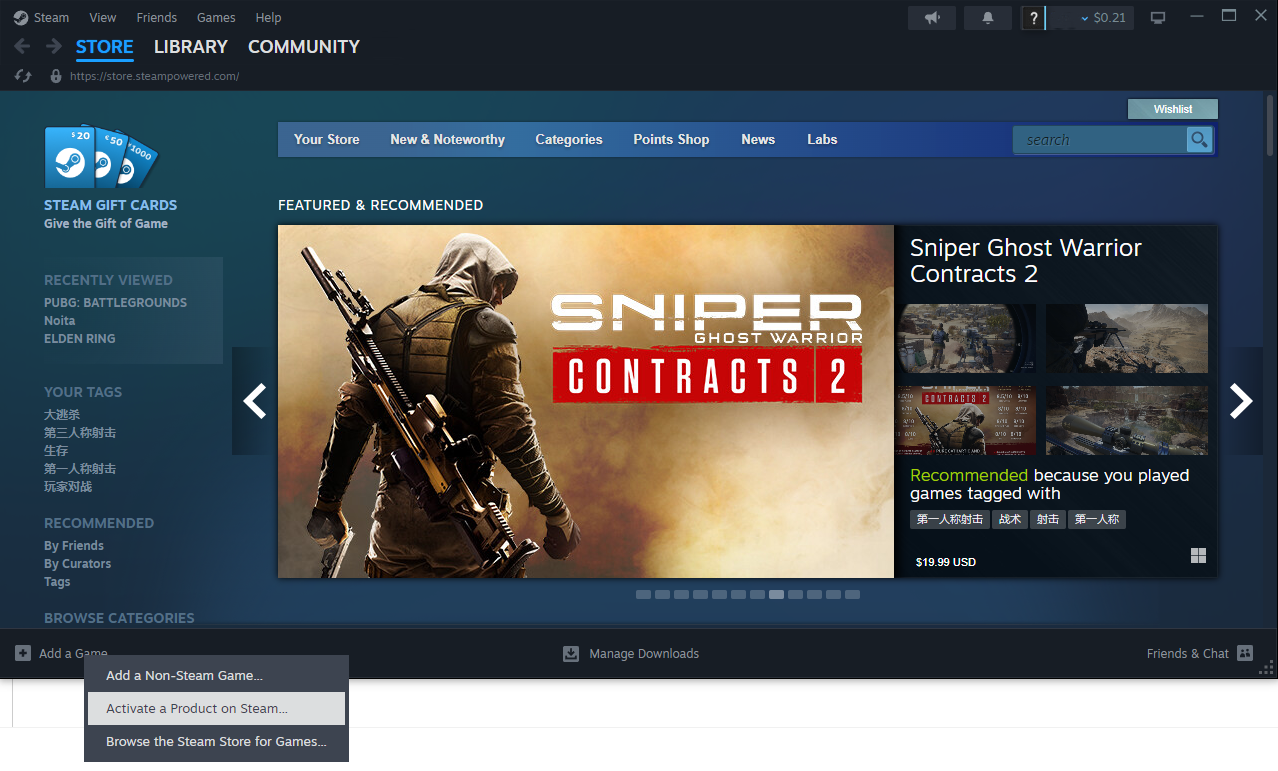Click the padlock icon beside the URL
This screenshot has height=771, width=1278.
pyautogui.click(x=56, y=76)
